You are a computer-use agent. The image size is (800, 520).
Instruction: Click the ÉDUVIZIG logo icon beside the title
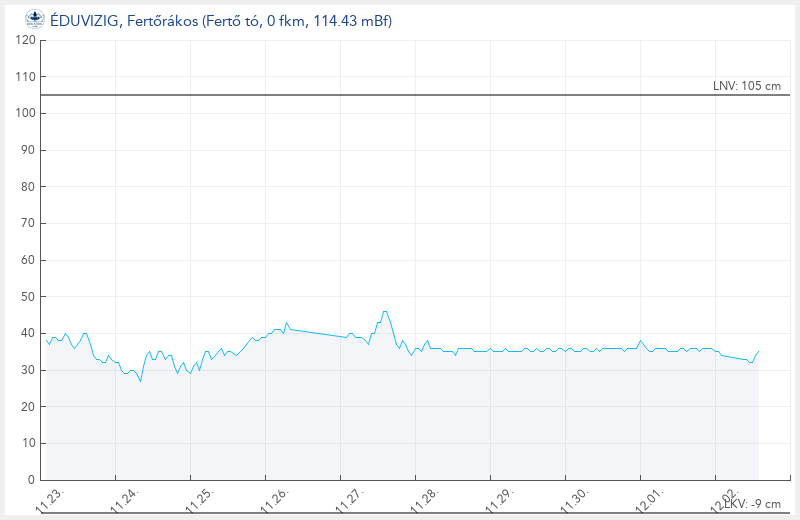point(35,18)
